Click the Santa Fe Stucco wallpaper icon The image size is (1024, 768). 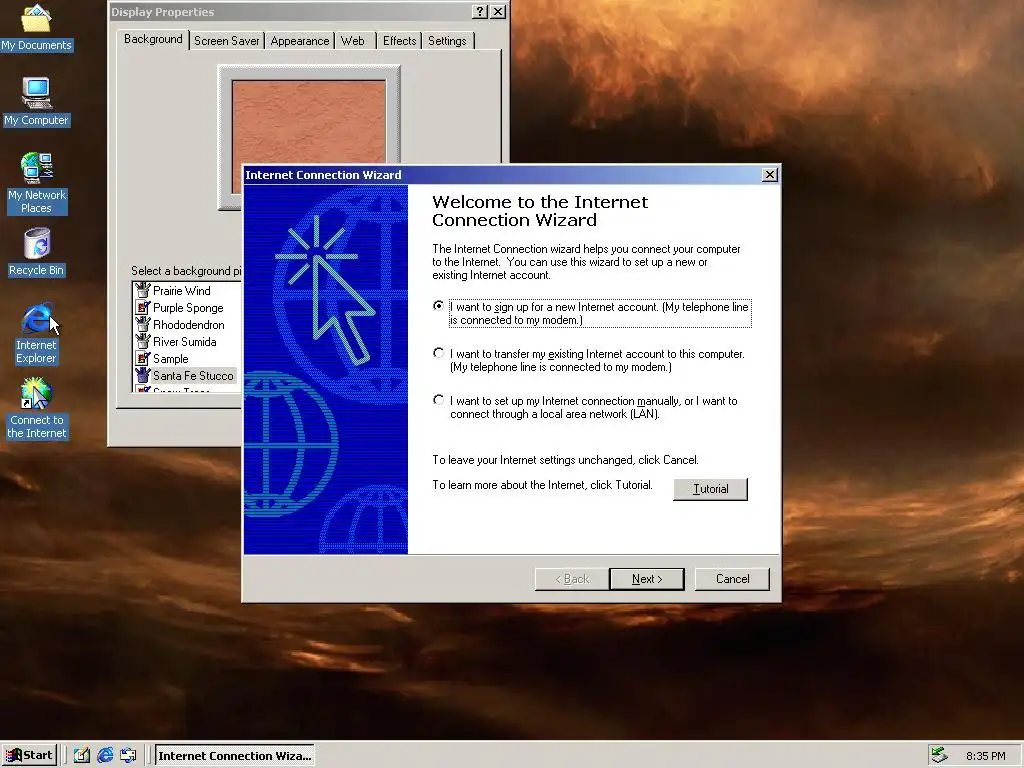142,376
